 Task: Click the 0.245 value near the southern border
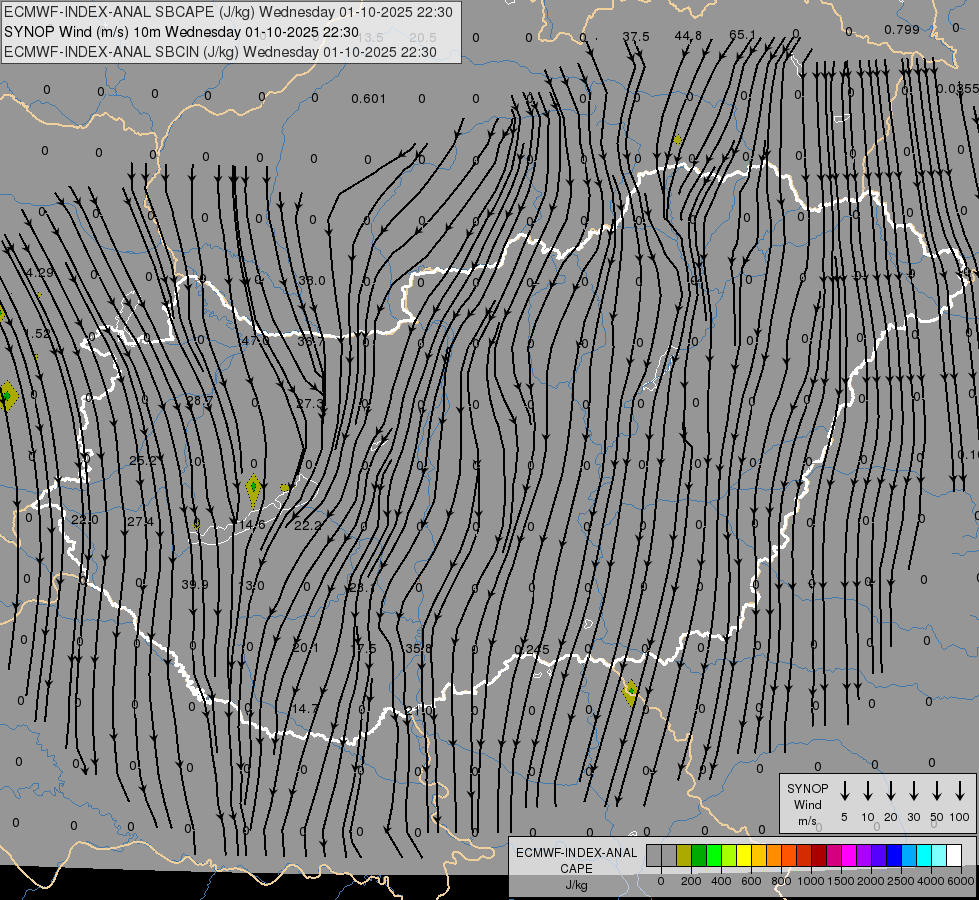pos(532,650)
